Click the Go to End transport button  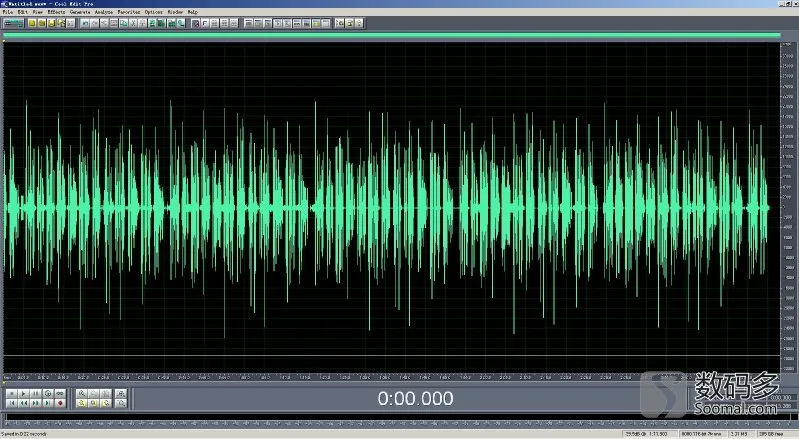(x=48, y=403)
